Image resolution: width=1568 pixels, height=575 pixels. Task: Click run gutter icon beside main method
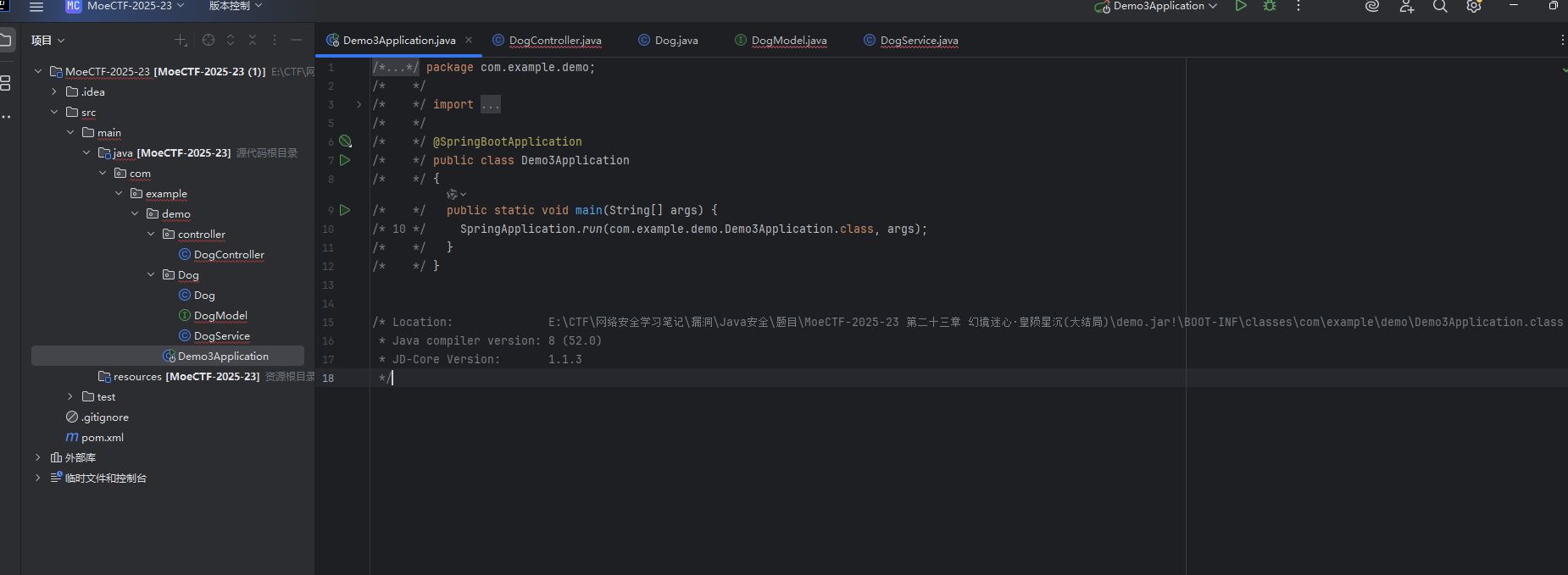[x=345, y=210]
